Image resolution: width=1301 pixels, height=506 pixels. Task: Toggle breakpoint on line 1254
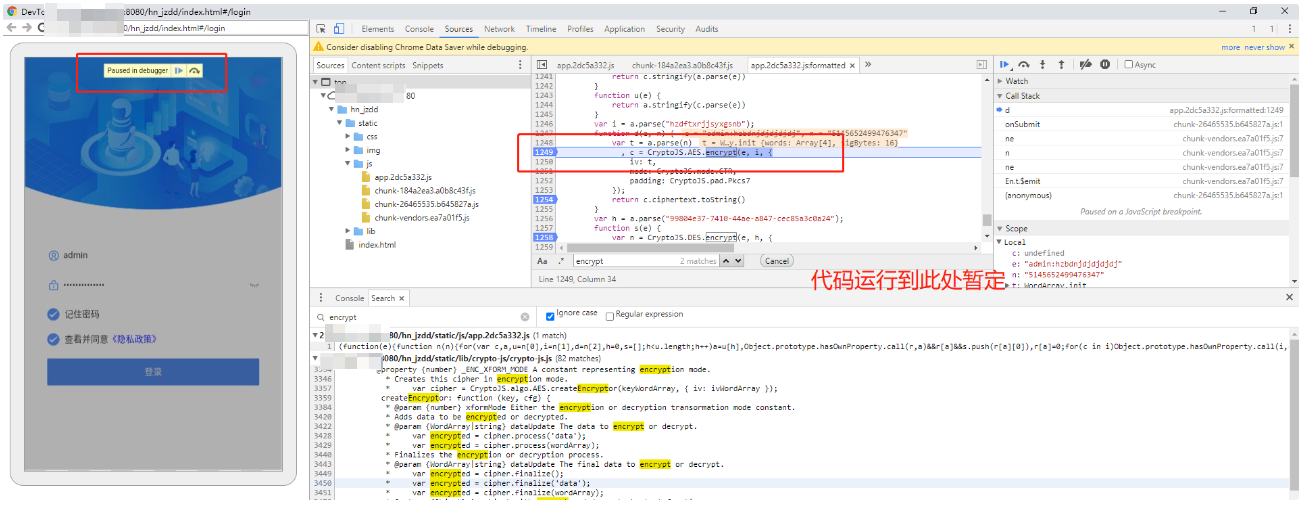(x=543, y=200)
